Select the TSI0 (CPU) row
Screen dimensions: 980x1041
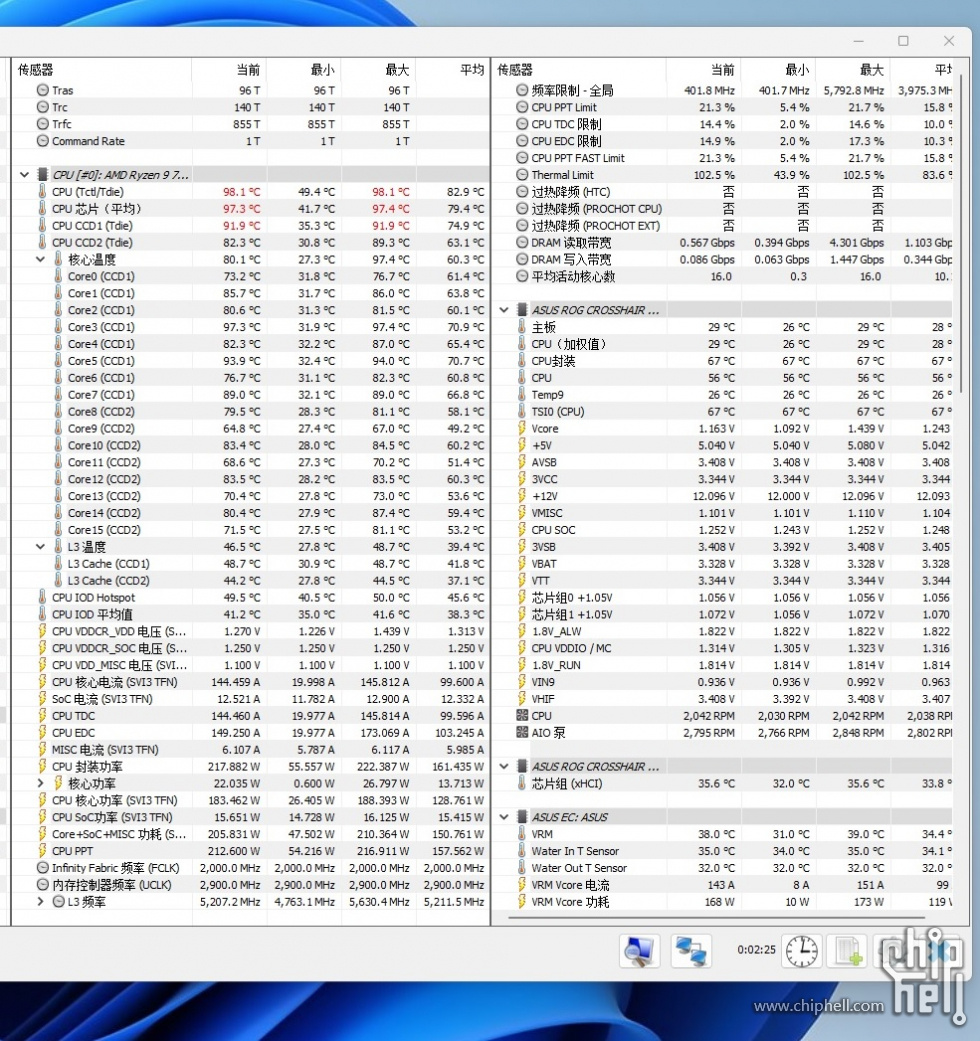pos(722,412)
